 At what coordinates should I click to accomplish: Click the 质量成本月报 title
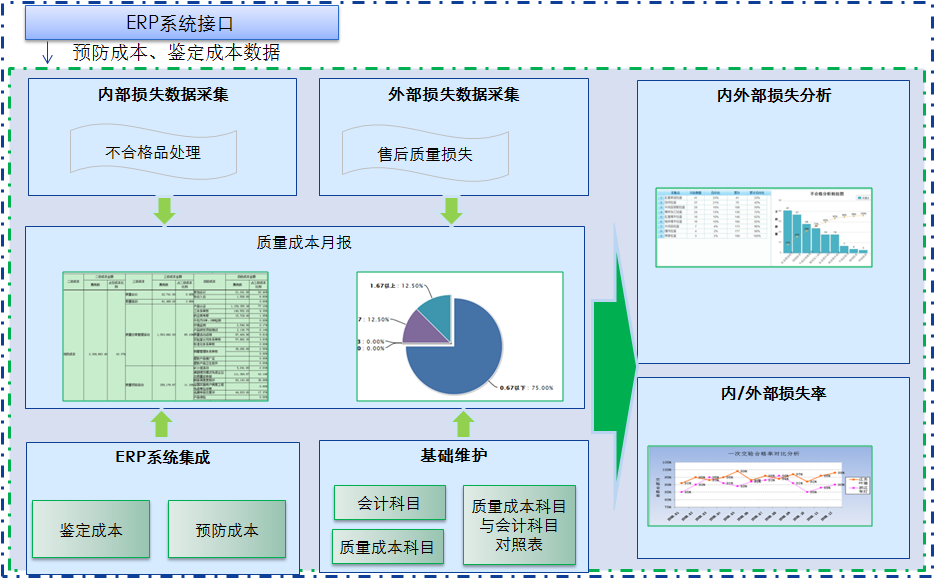pos(304,242)
